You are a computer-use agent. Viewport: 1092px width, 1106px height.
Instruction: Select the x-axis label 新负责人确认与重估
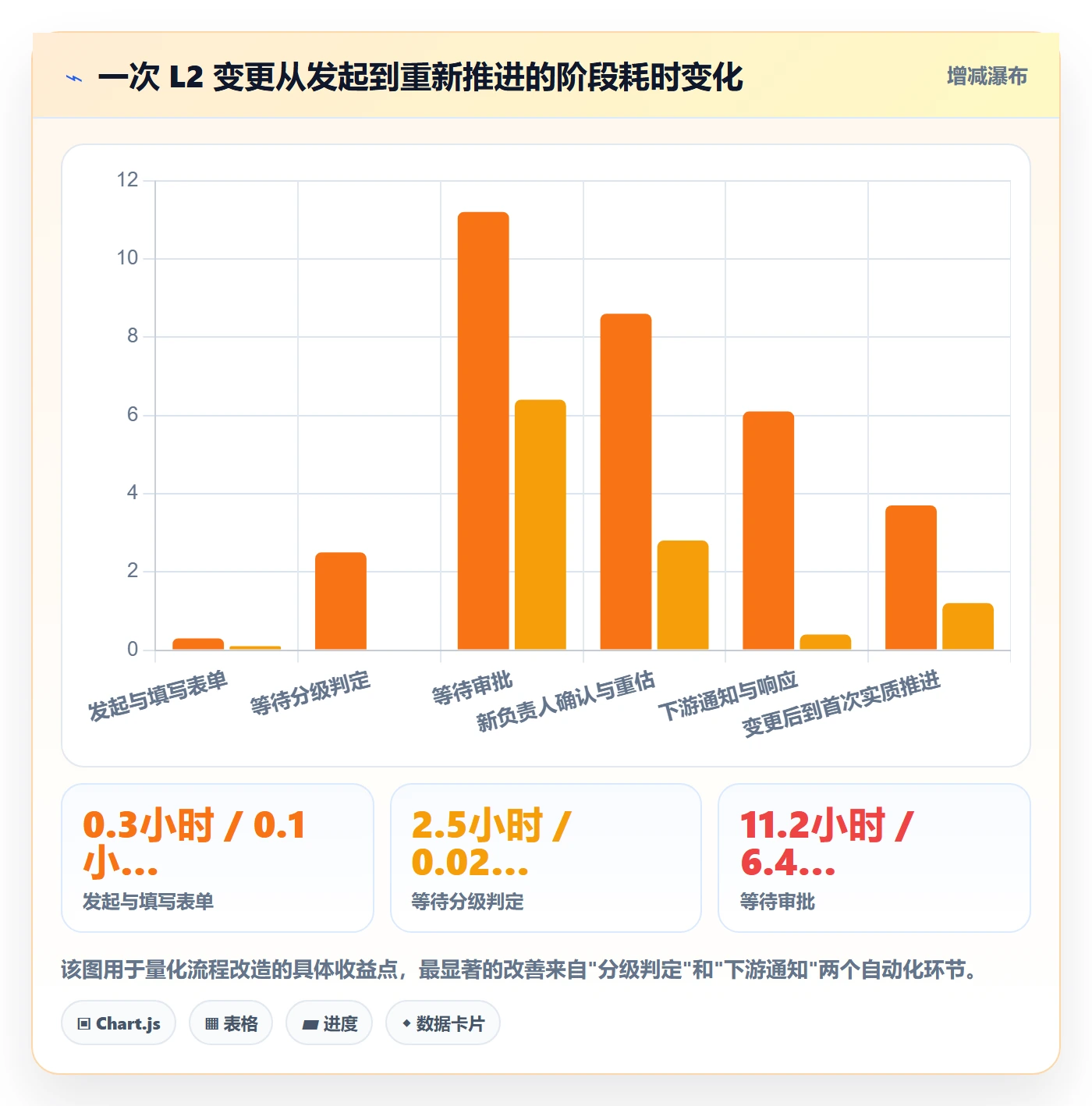565,701
